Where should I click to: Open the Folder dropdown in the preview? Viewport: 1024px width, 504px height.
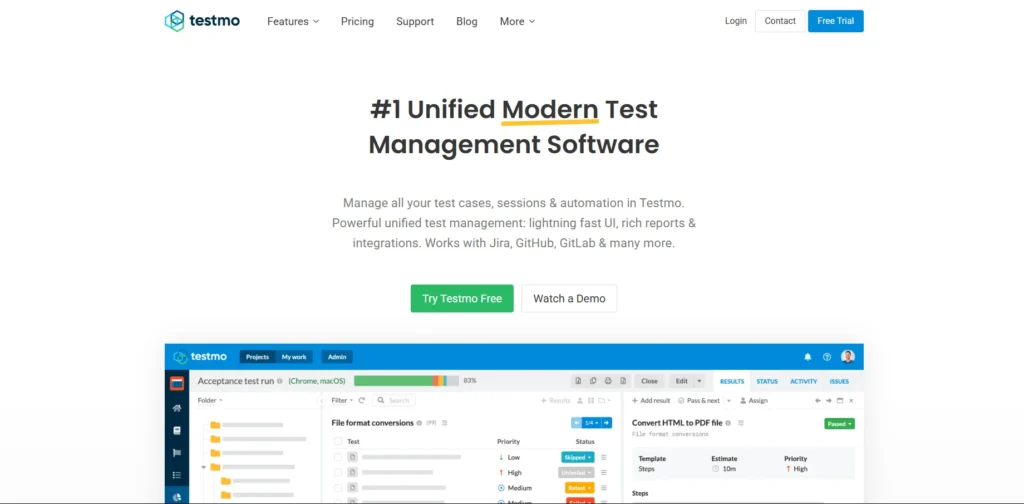pos(210,400)
